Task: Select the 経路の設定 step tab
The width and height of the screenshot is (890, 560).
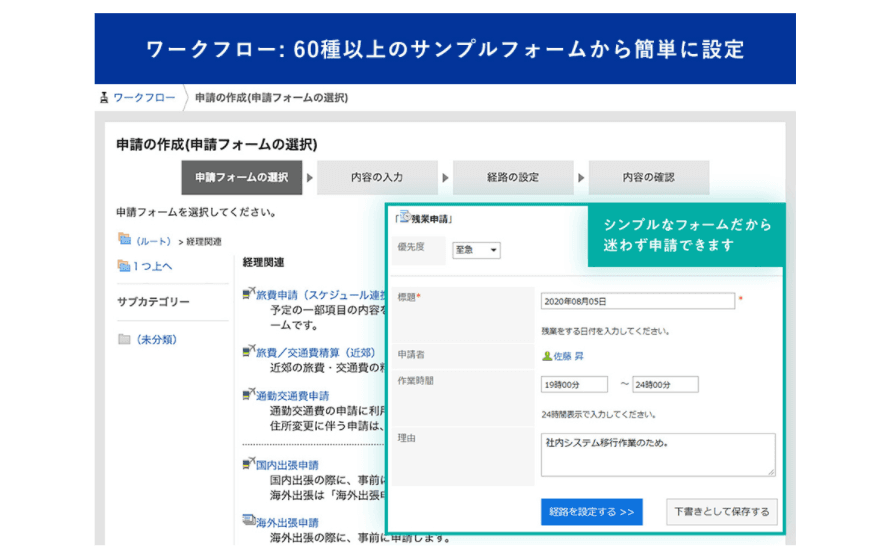Action: [513, 178]
